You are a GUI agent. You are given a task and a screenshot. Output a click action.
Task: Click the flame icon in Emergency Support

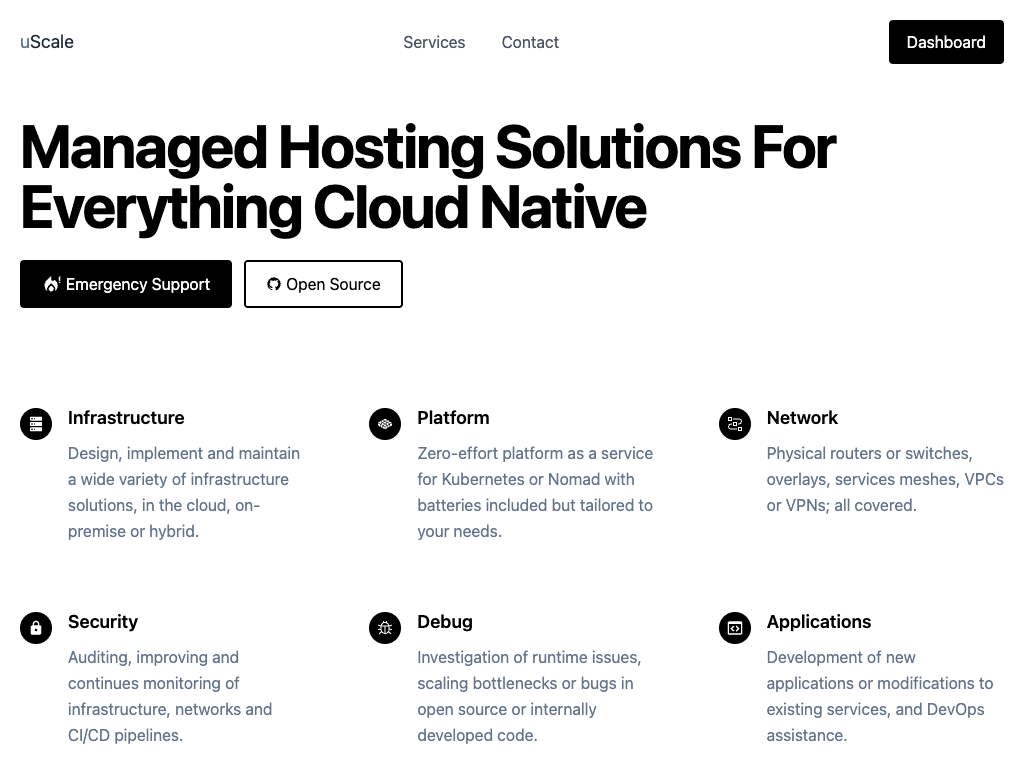52,284
